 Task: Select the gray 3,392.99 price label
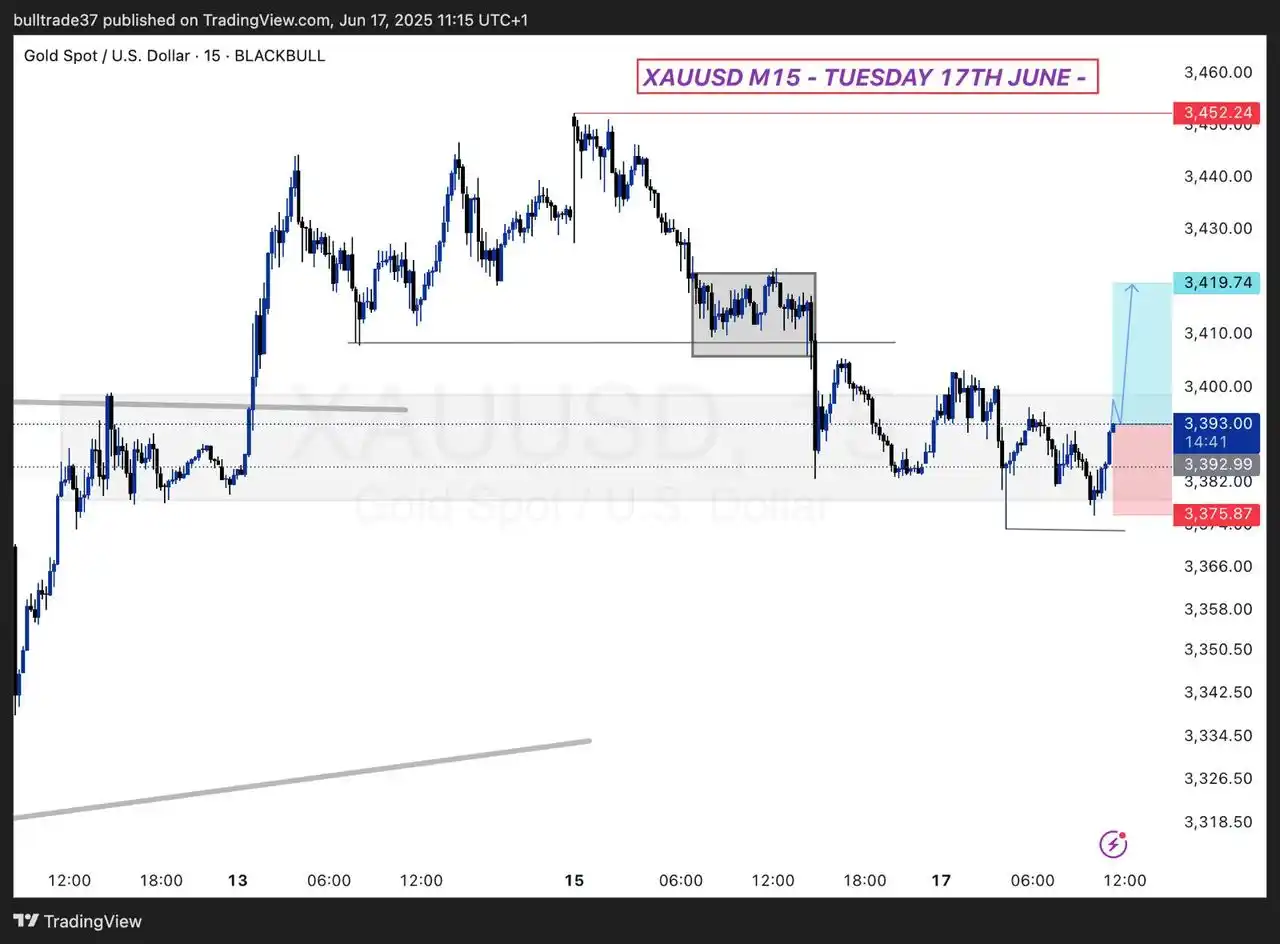[x=1218, y=463]
